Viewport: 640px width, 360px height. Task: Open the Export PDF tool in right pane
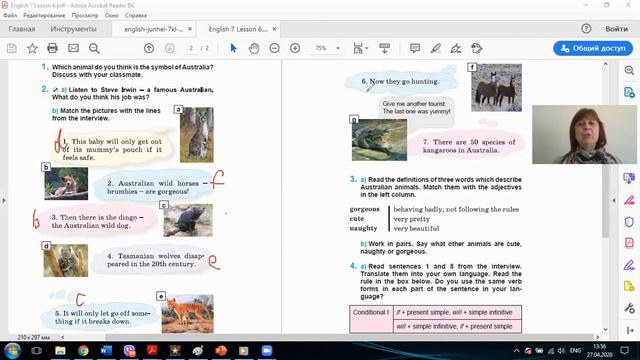pyautogui.click(x=629, y=93)
